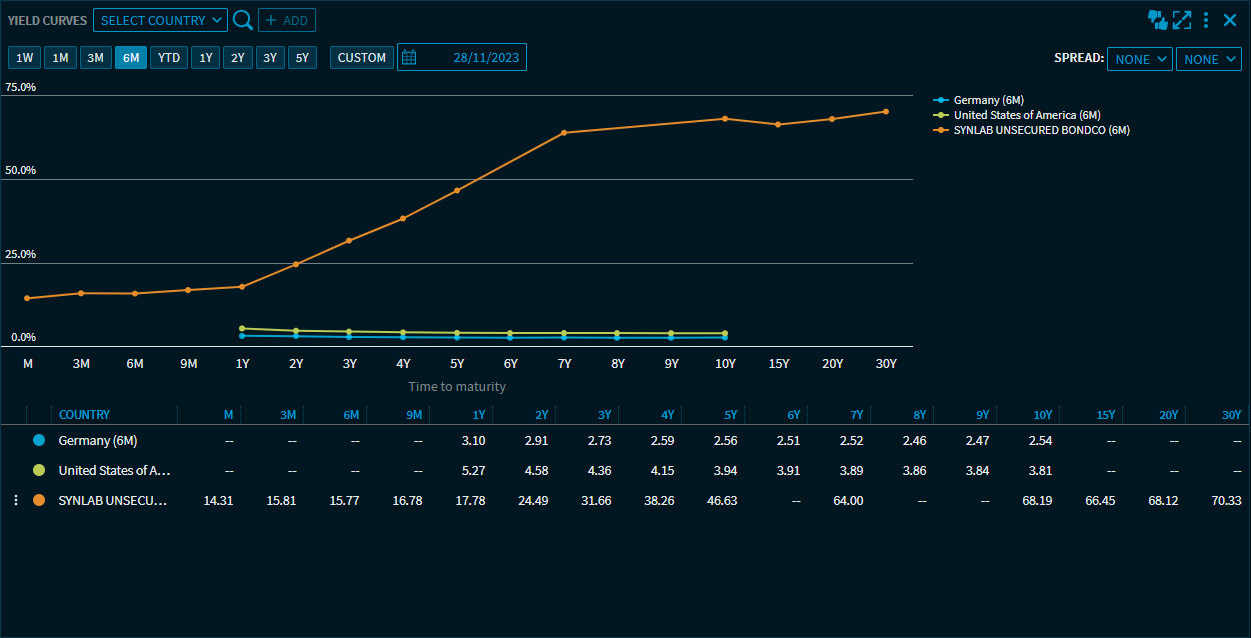Close the Yield Curves panel

coord(1230,20)
